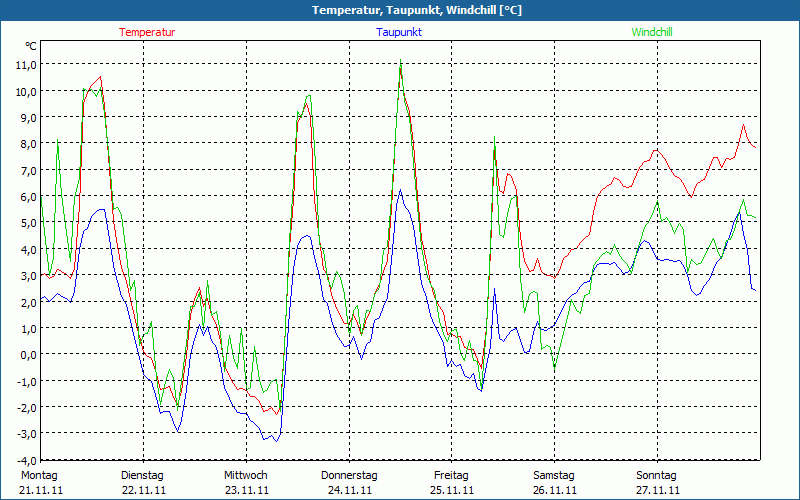The width and height of the screenshot is (800, 500).
Task: Click the 5,0 y-axis value
Action: [x=29, y=223]
